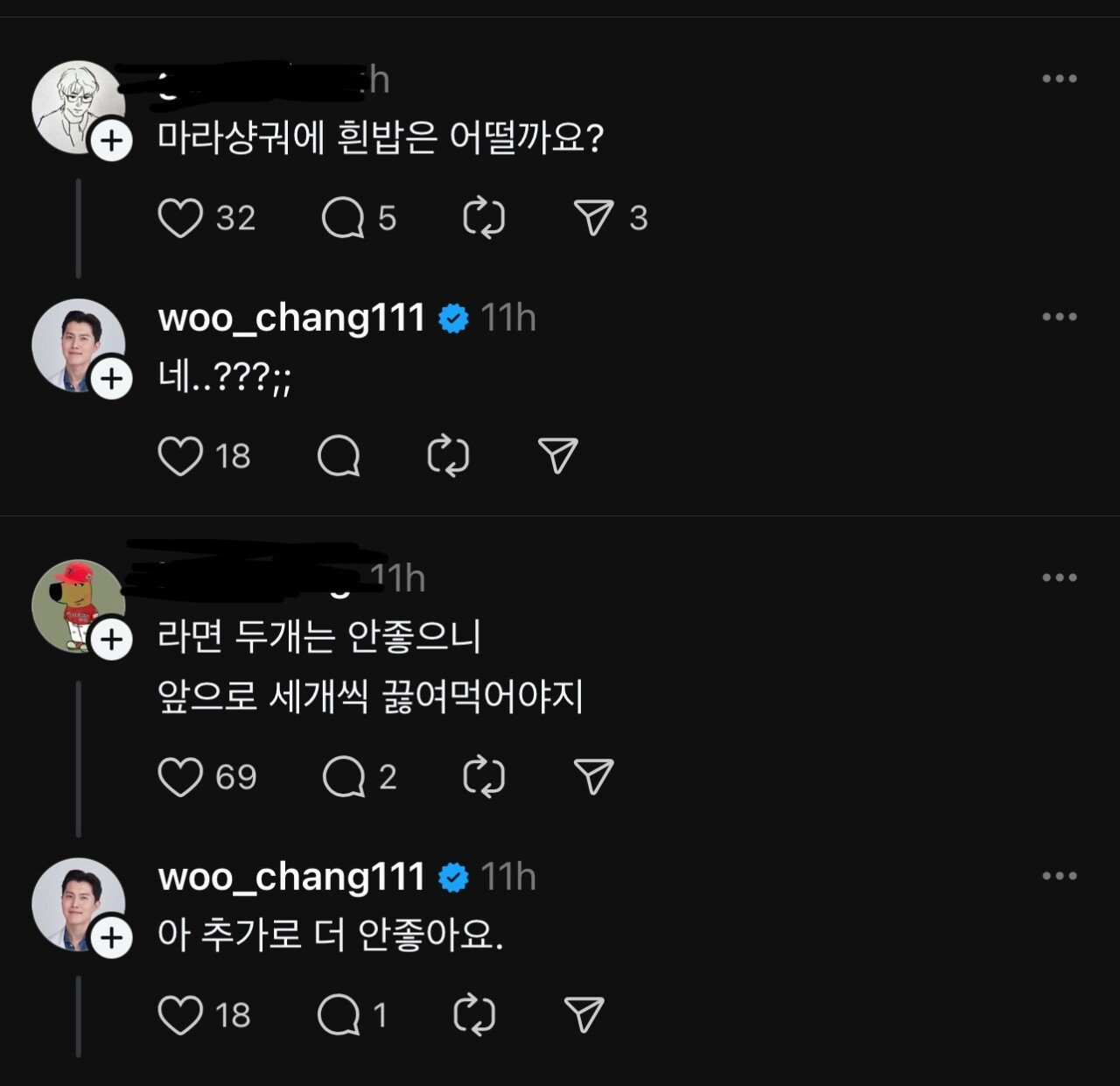Open more options for the 라면 두개는 post
Screen dimensions: 1120x1086
coord(1059,578)
